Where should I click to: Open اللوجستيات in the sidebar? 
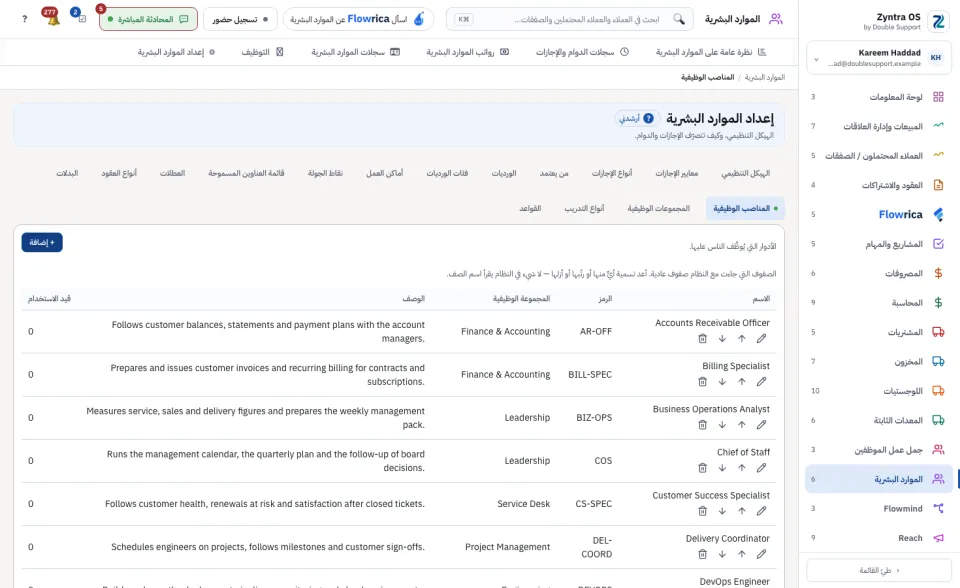point(879,391)
